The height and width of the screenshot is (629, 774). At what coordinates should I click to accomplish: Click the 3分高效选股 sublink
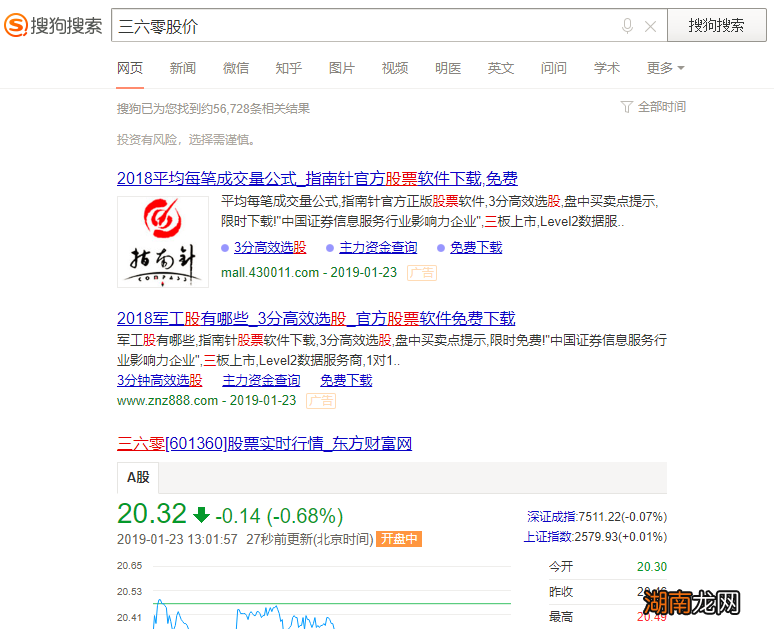(x=270, y=247)
